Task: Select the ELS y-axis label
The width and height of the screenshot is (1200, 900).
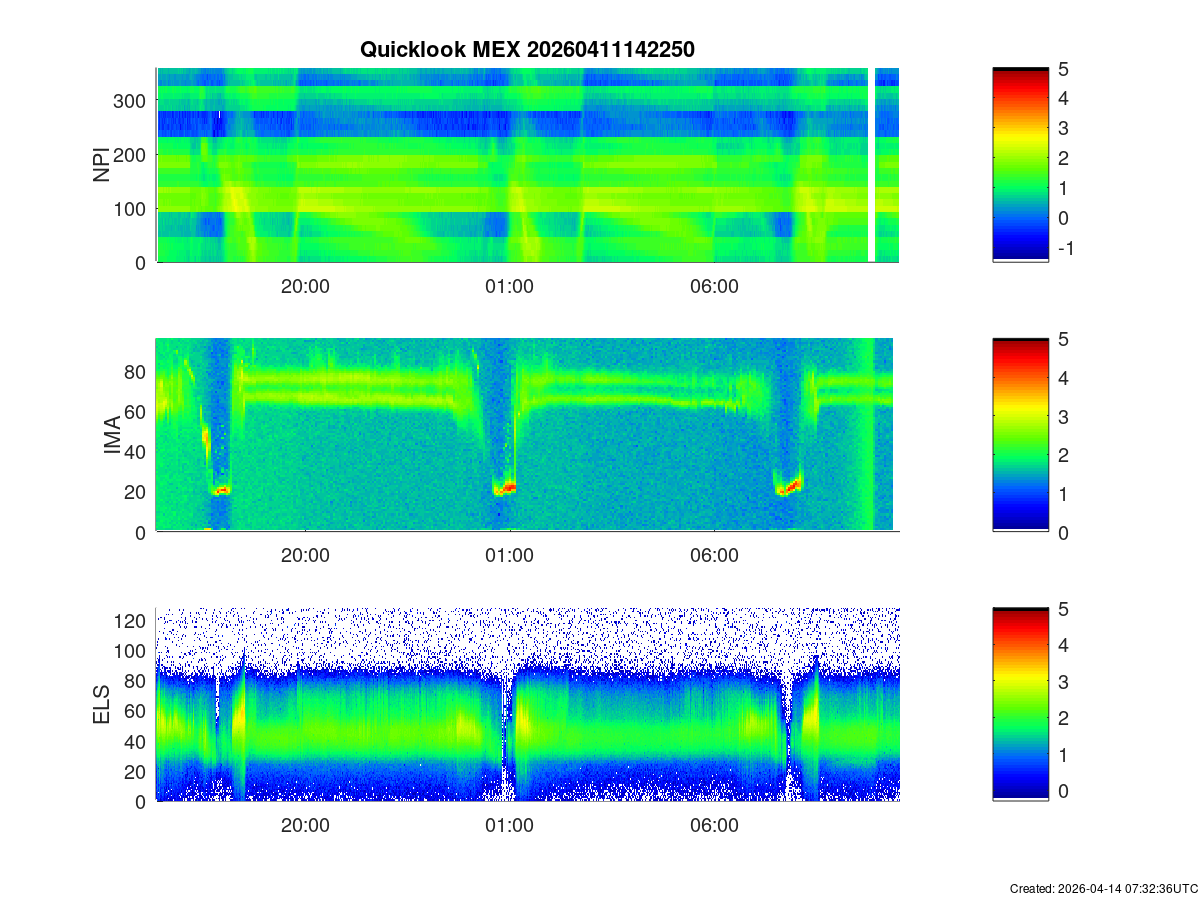Action: coord(102,705)
